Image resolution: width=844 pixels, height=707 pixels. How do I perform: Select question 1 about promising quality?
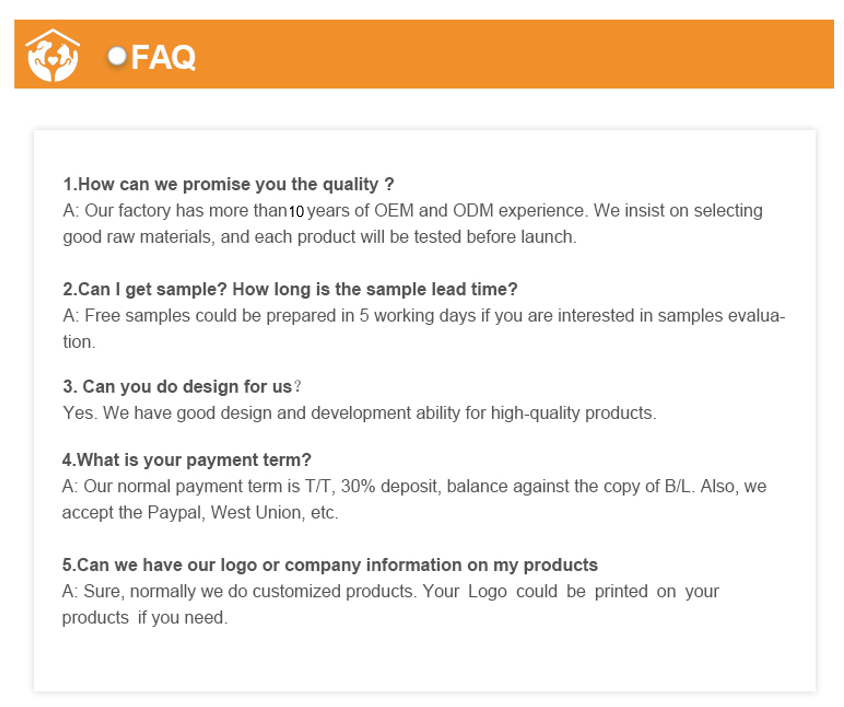click(x=228, y=185)
